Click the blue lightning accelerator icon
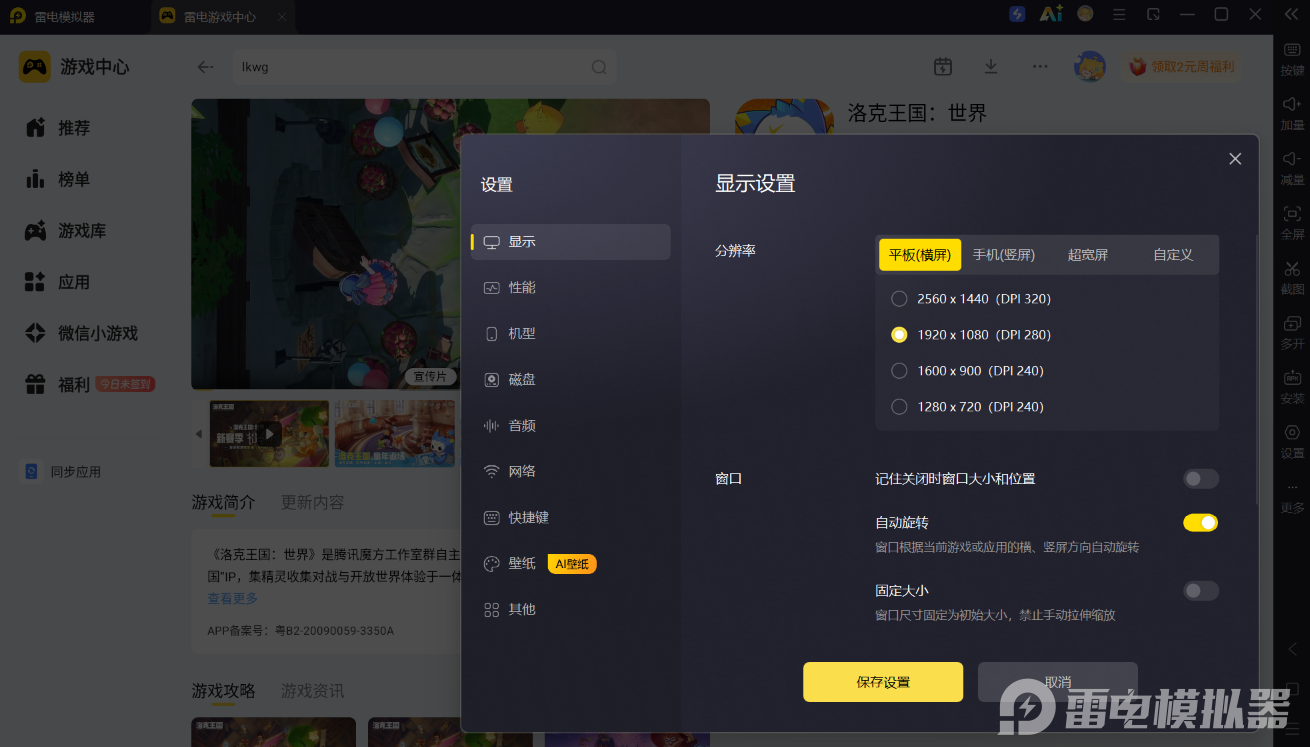1310x747 pixels. [1017, 14]
